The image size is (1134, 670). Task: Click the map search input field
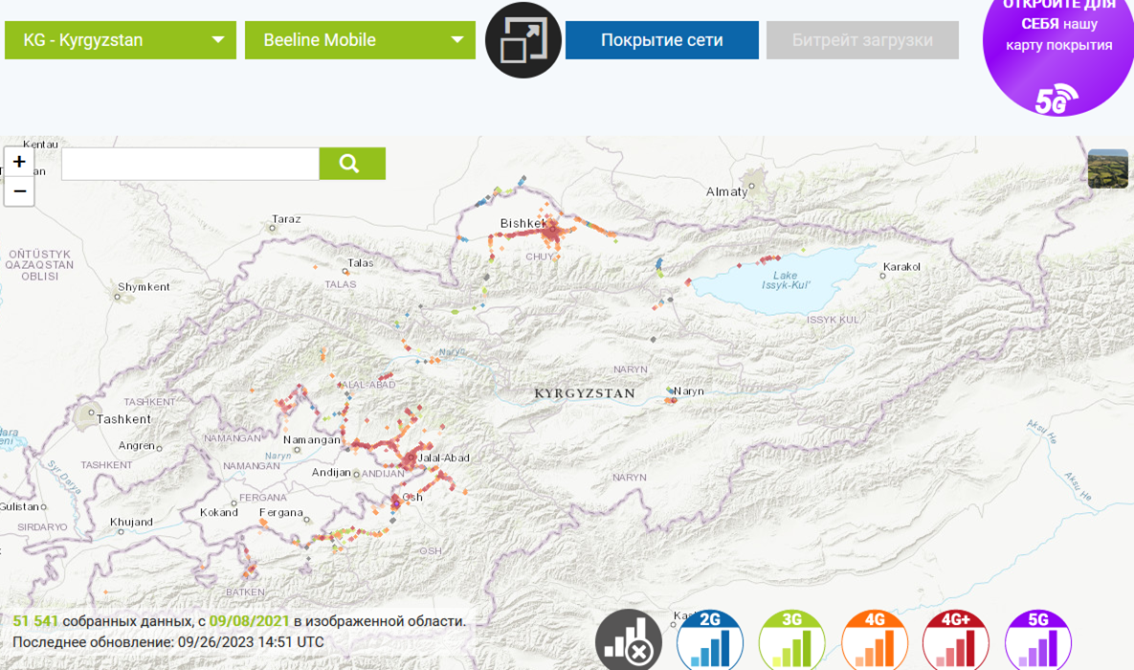click(x=190, y=164)
